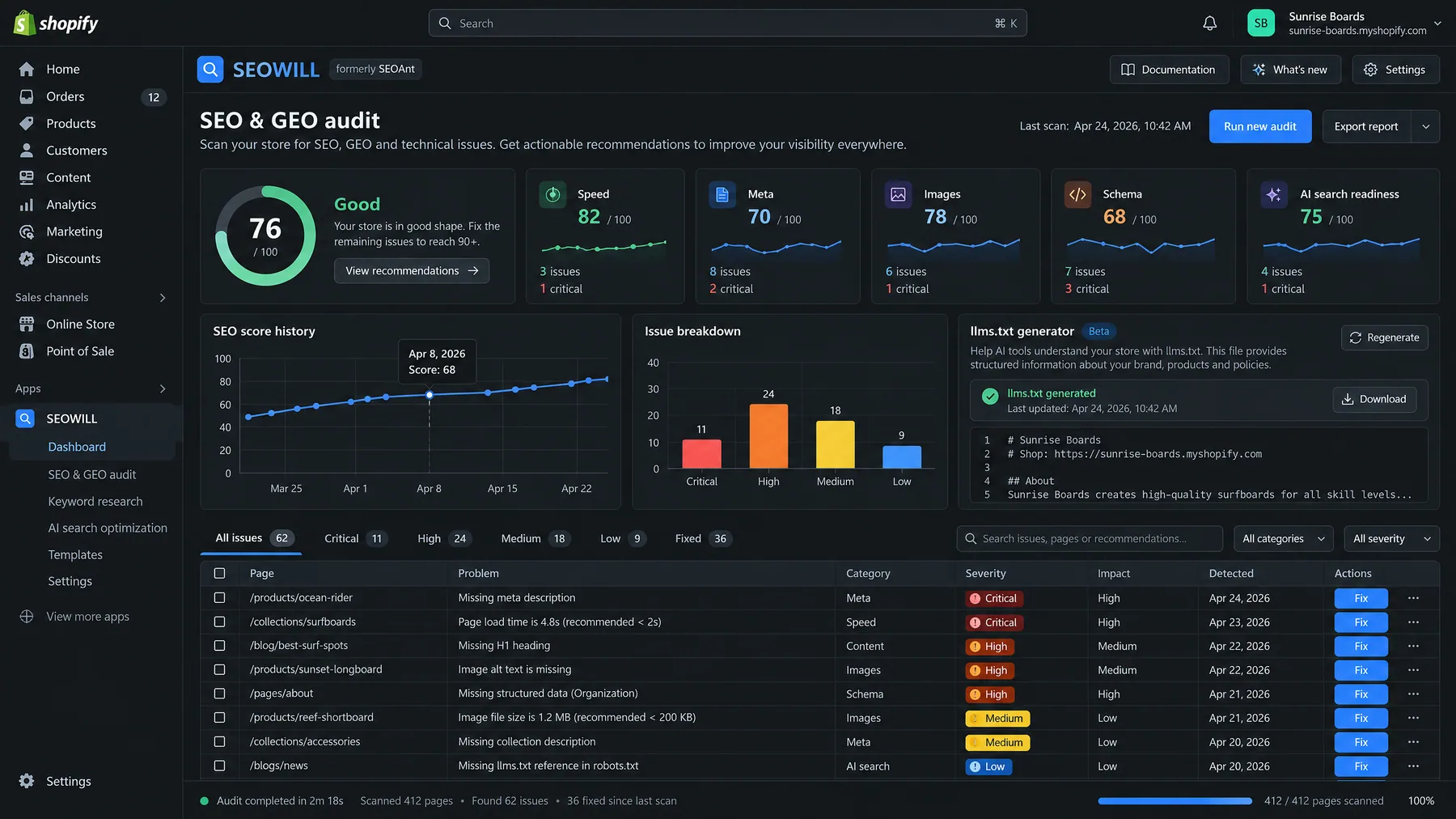Open Customers from the sidebar person icon

point(27,151)
